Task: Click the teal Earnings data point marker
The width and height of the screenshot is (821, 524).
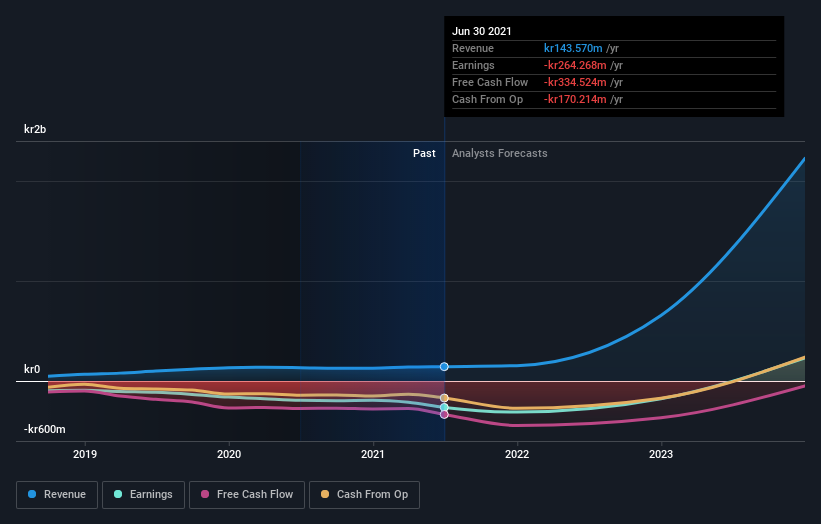Action: (x=444, y=407)
